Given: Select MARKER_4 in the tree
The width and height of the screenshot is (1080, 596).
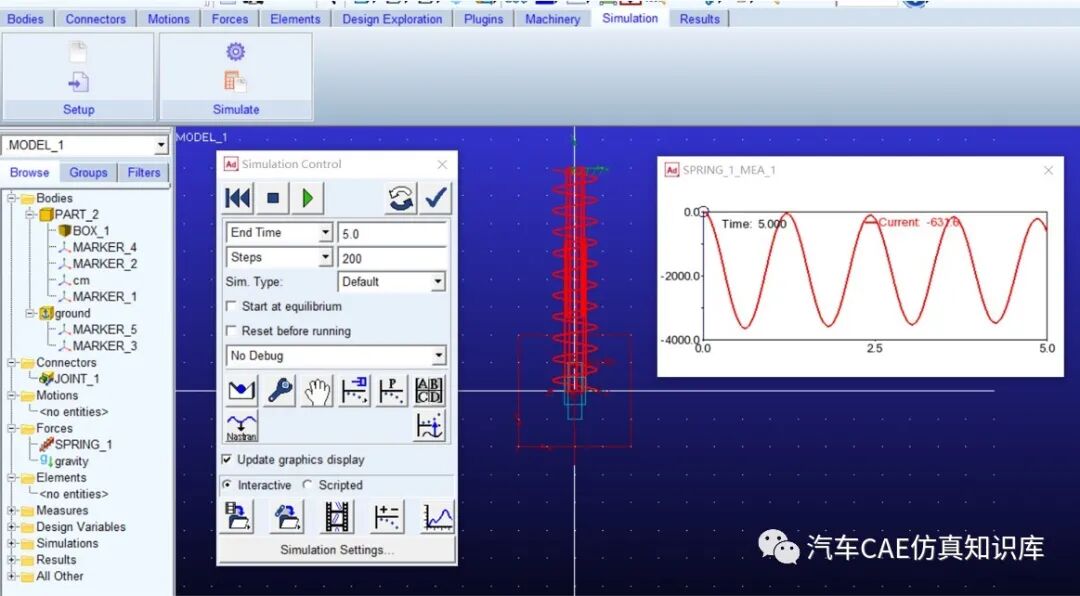Looking at the screenshot, I should [x=97, y=247].
